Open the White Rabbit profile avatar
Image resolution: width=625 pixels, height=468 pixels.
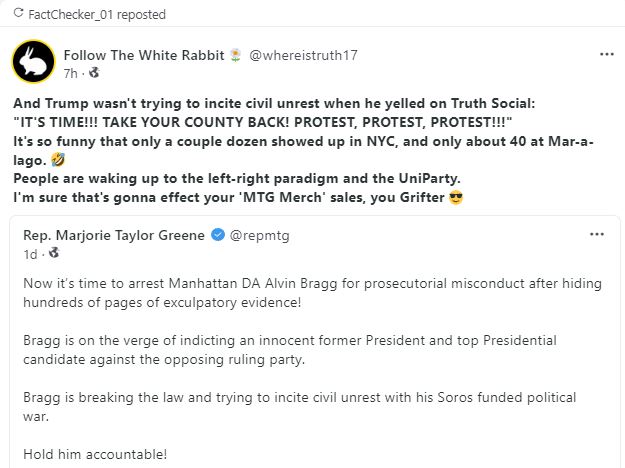pyautogui.click(x=33, y=61)
